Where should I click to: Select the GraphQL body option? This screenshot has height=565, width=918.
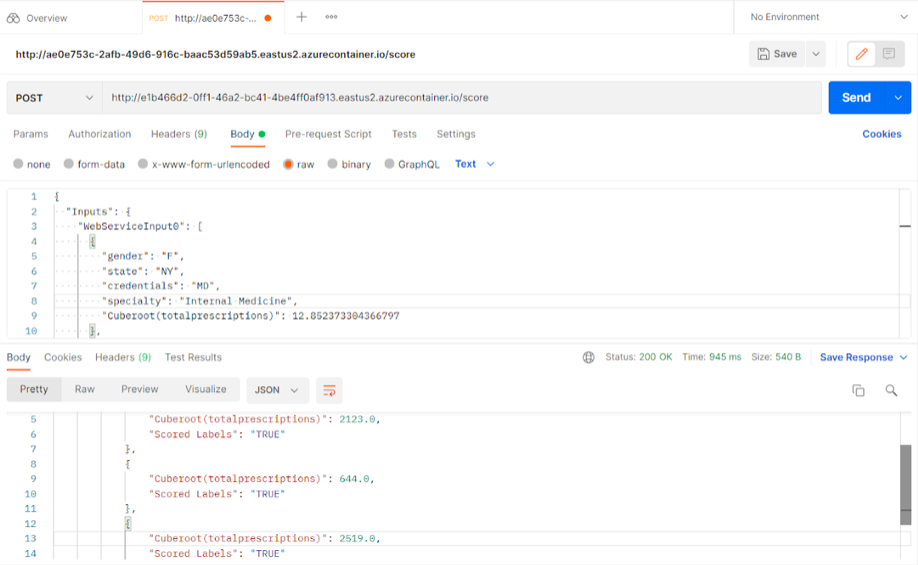click(412, 165)
